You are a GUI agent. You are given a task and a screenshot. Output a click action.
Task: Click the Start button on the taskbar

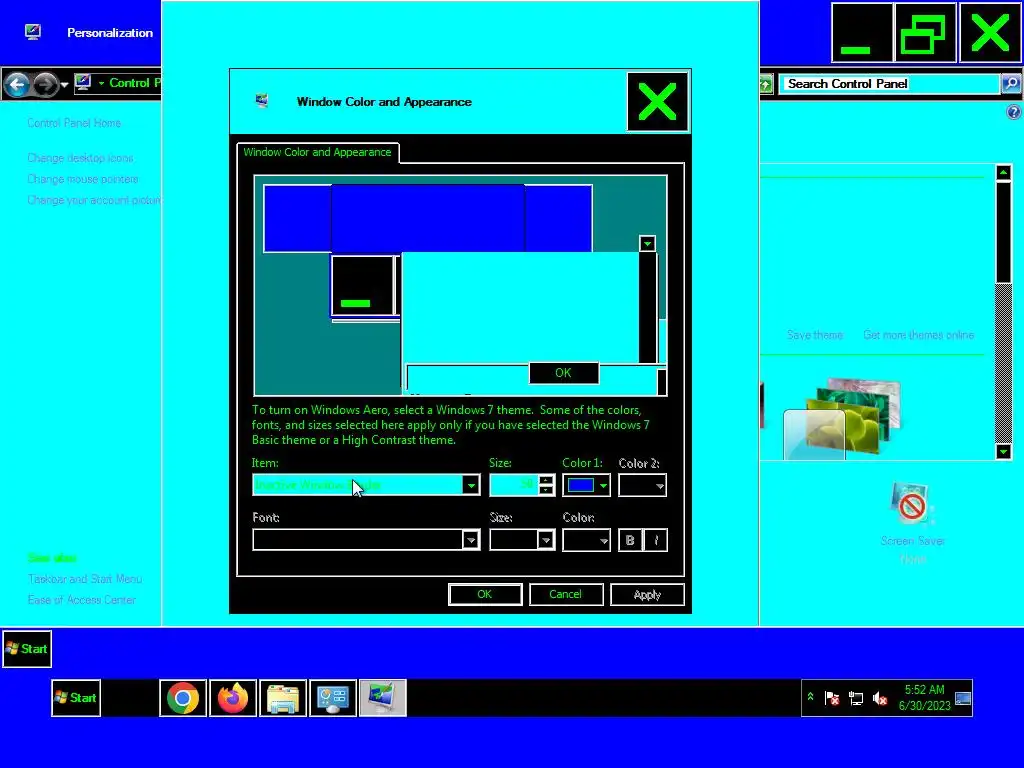pyautogui.click(x=76, y=697)
